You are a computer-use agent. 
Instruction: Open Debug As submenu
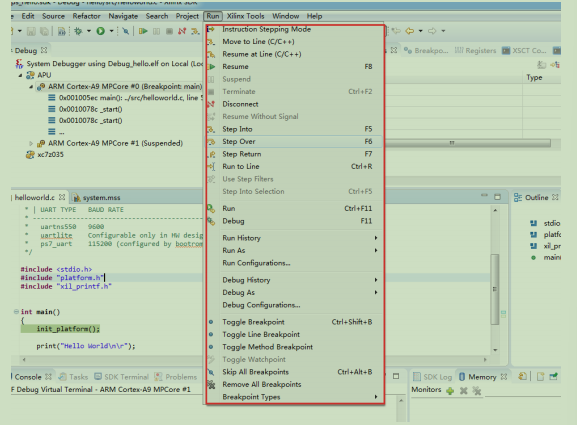point(294,293)
